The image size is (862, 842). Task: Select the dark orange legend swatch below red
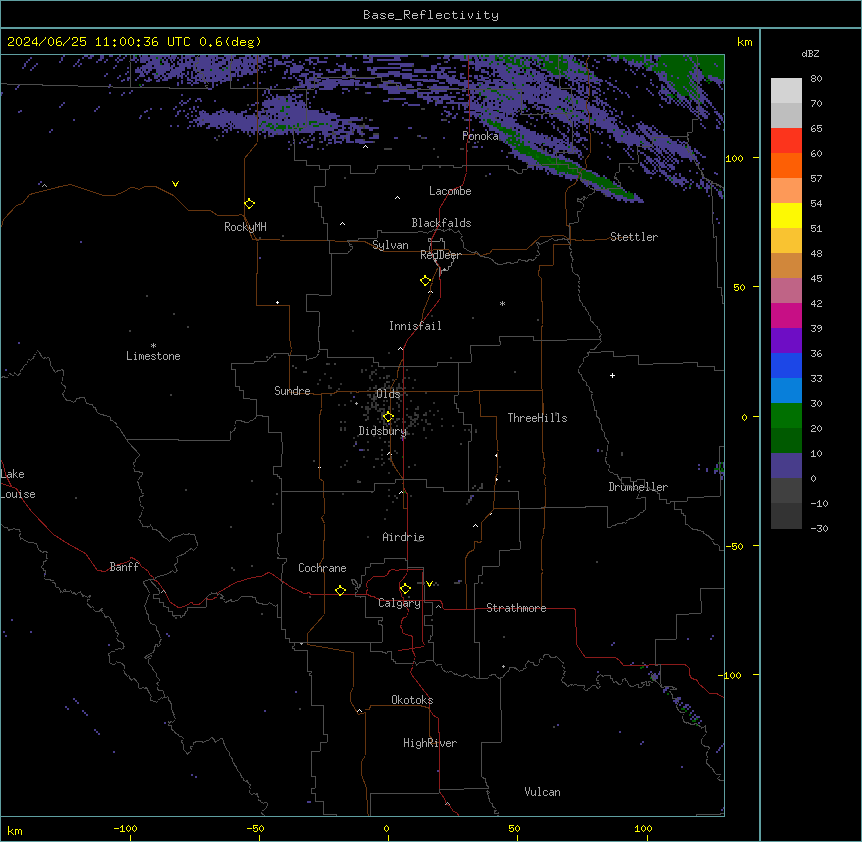[786, 165]
